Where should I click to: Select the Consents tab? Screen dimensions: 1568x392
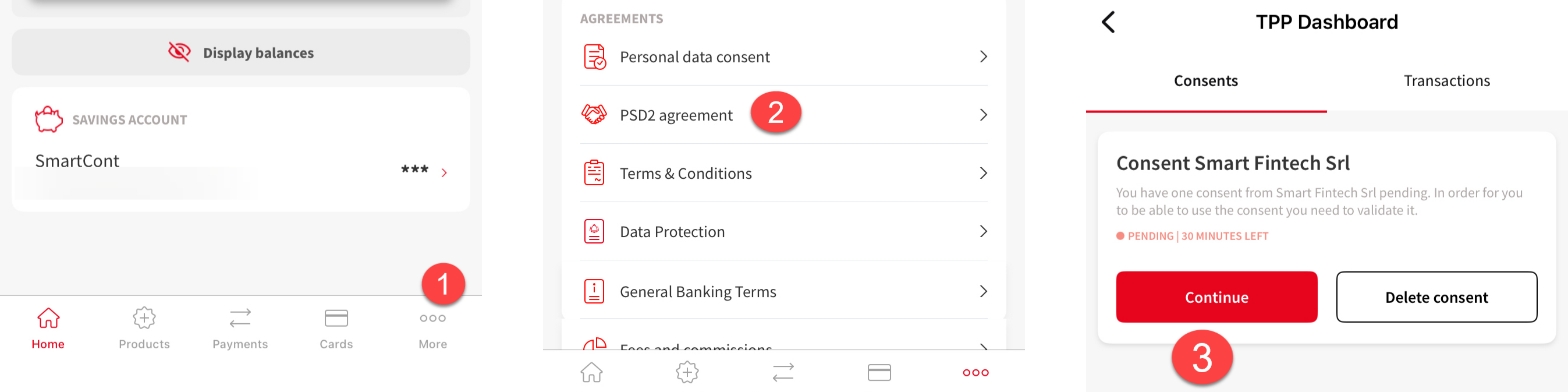[x=1206, y=81]
